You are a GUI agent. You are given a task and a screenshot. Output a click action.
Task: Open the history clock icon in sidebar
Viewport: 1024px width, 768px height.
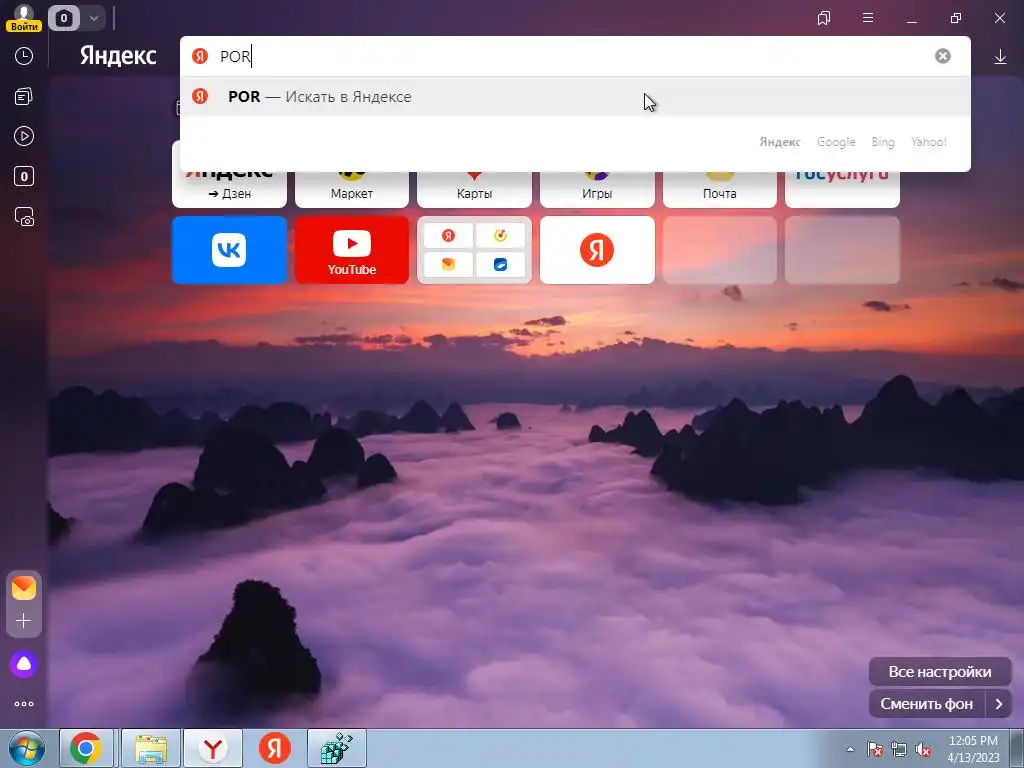[x=24, y=56]
